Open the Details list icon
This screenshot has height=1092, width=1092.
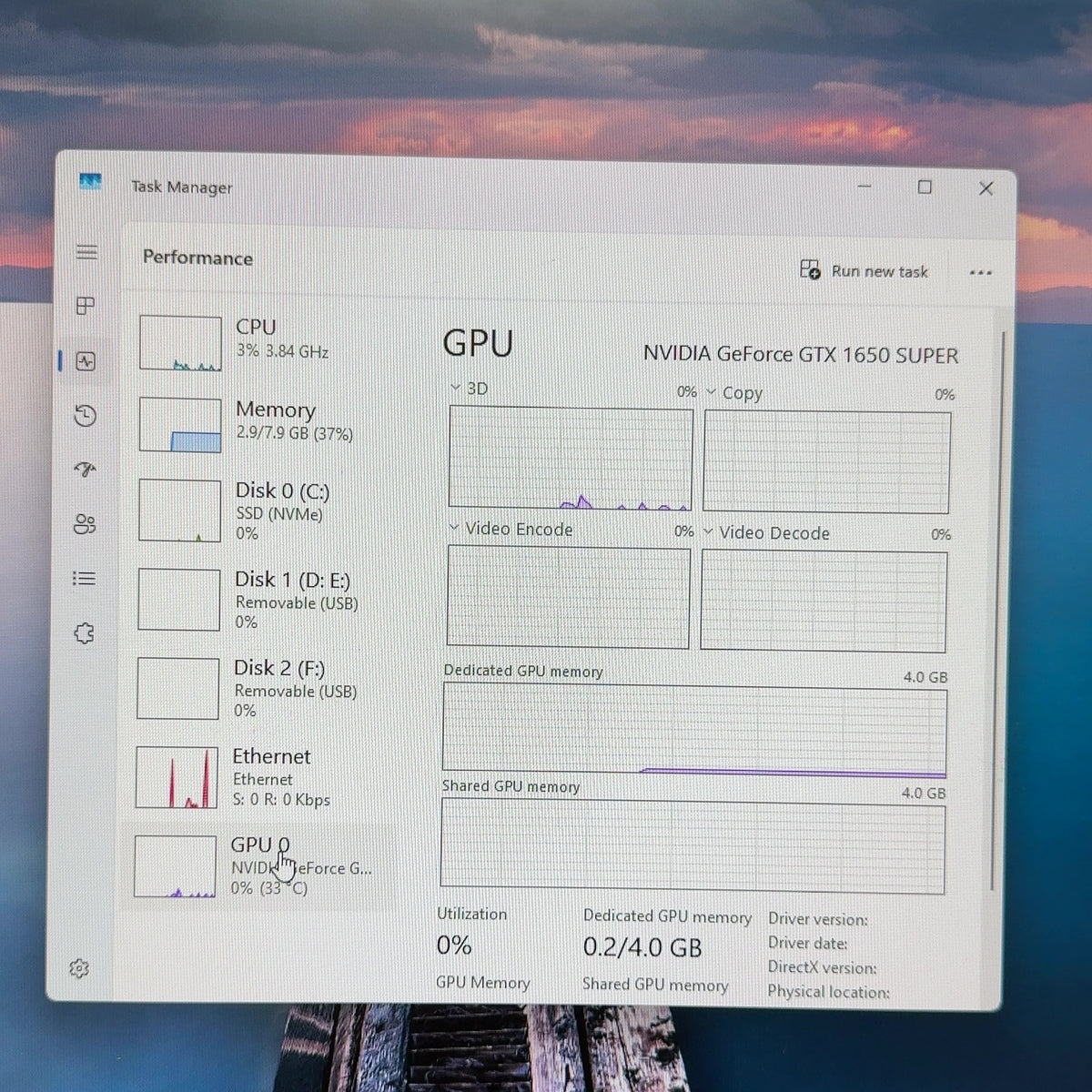(84, 579)
